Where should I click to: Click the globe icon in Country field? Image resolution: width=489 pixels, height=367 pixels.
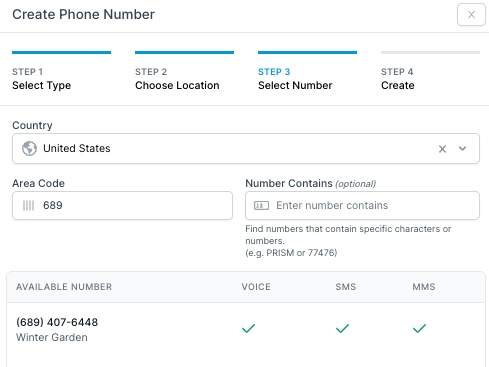pyautogui.click(x=29, y=148)
